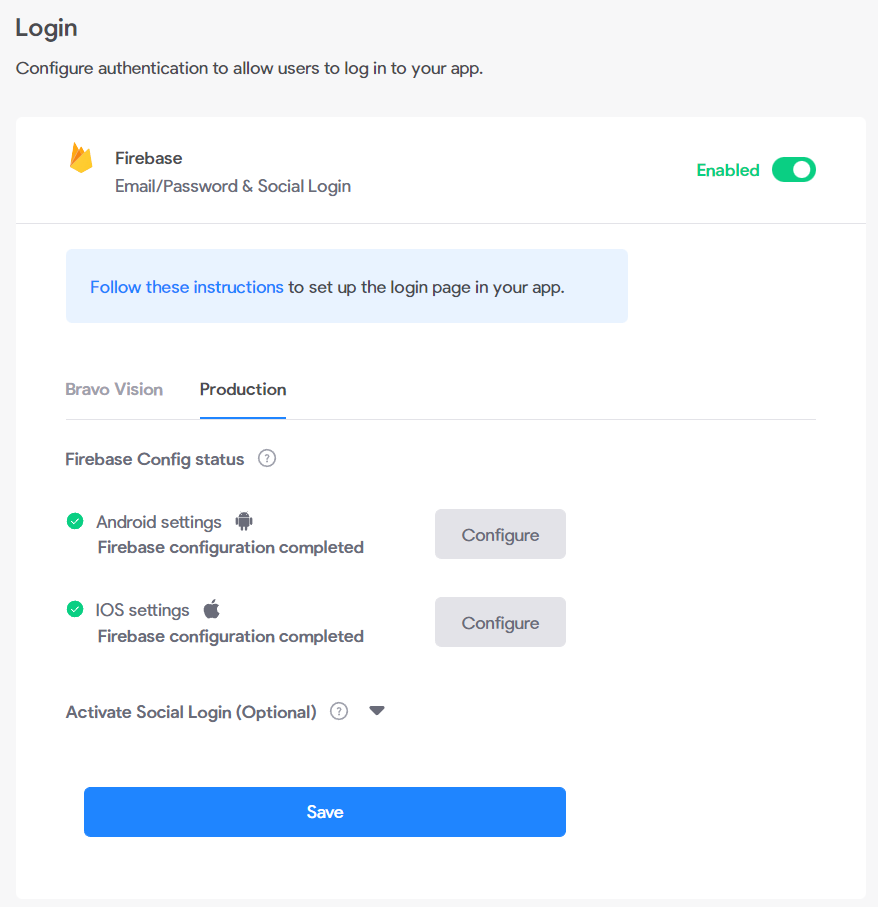Click the Android robot icon
The width and height of the screenshot is (878, 907).
pos(244,521)
